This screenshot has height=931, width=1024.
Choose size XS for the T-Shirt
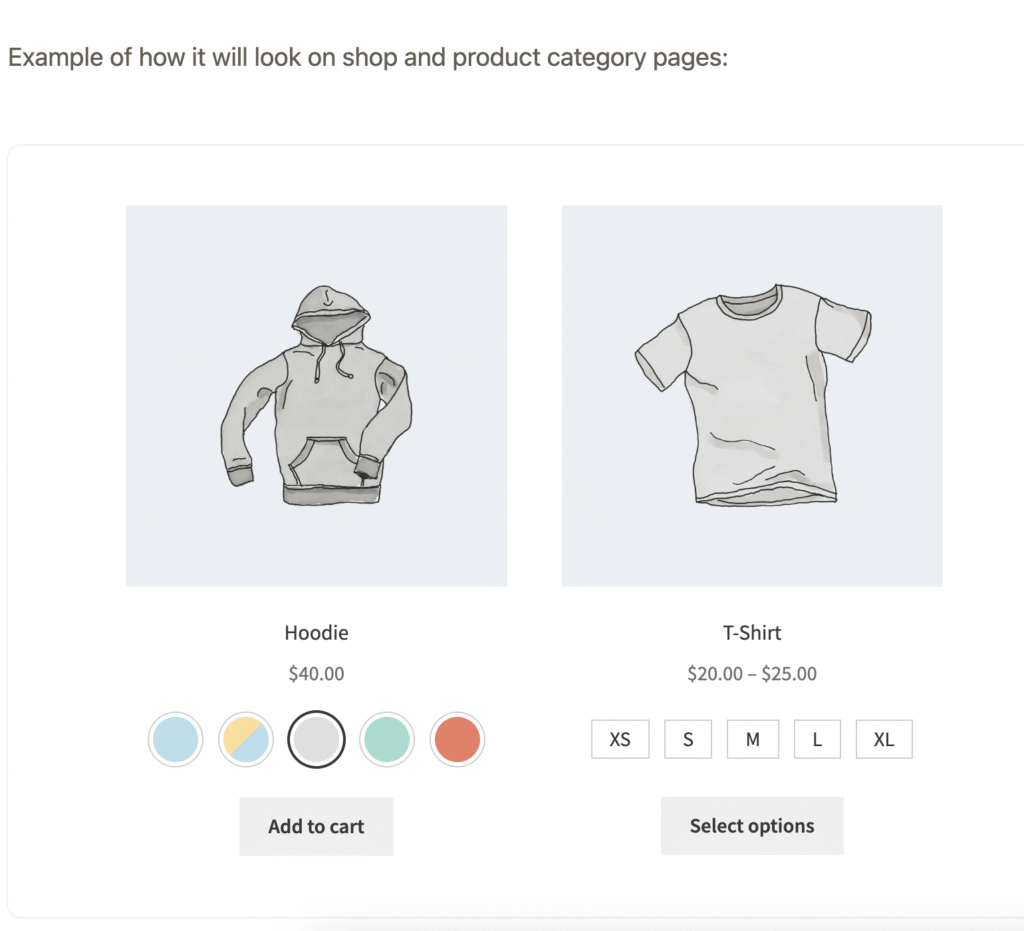pos(620,740)
